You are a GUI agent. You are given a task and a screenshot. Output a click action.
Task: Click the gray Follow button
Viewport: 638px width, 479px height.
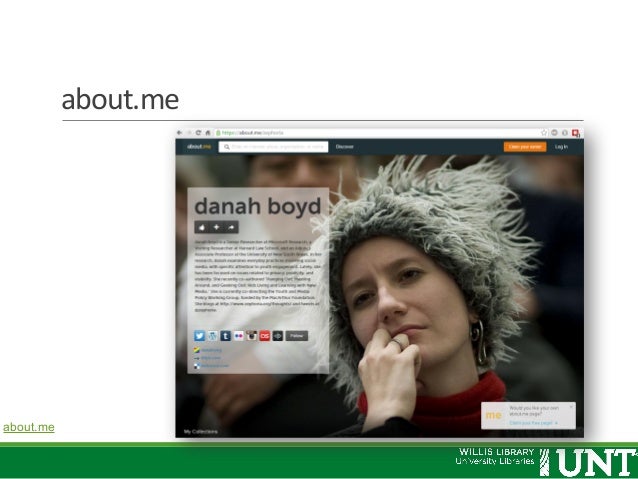(x=297, y=336)
